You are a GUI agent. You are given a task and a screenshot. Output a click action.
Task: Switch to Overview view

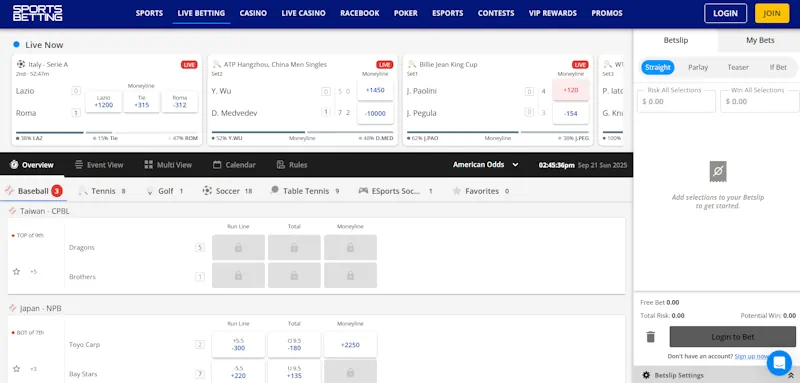(32, 165)
